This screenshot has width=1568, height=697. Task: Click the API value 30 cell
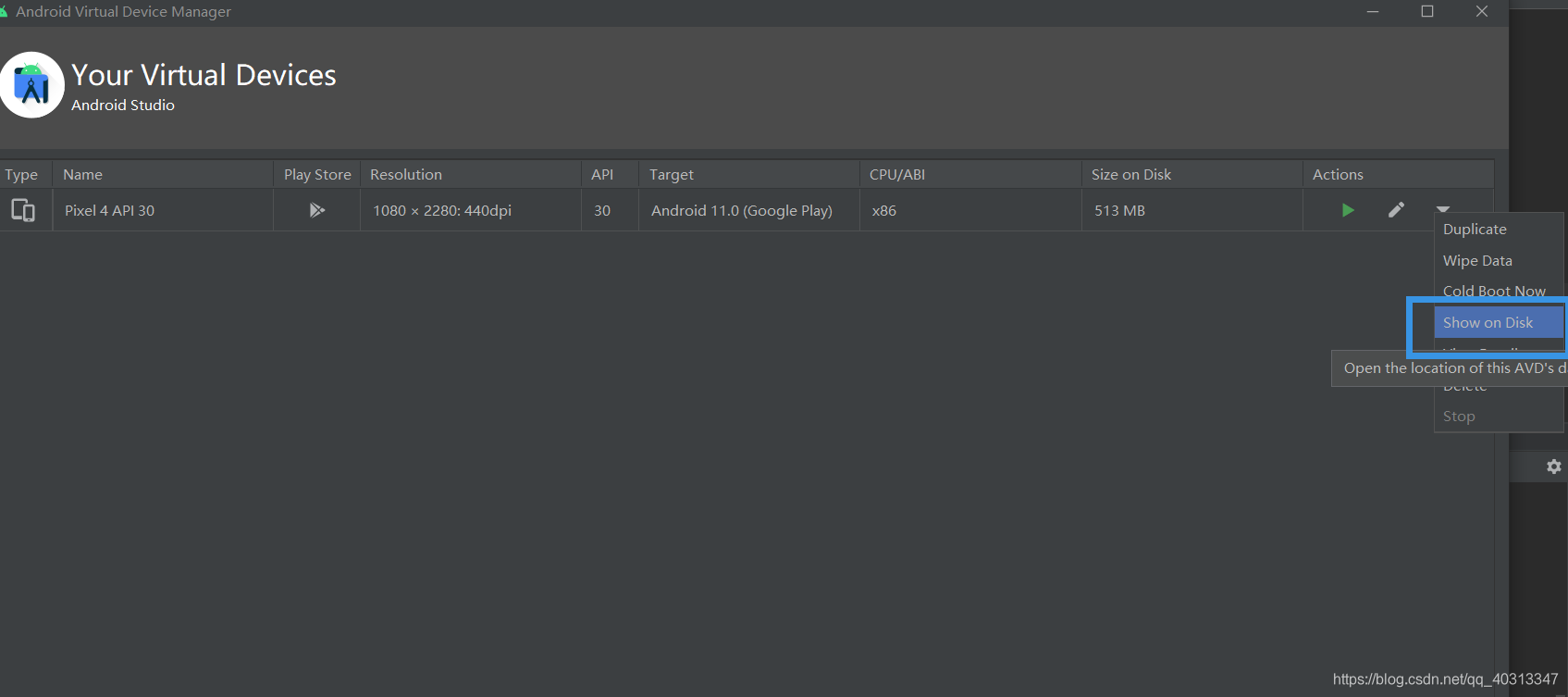(611, 210)
